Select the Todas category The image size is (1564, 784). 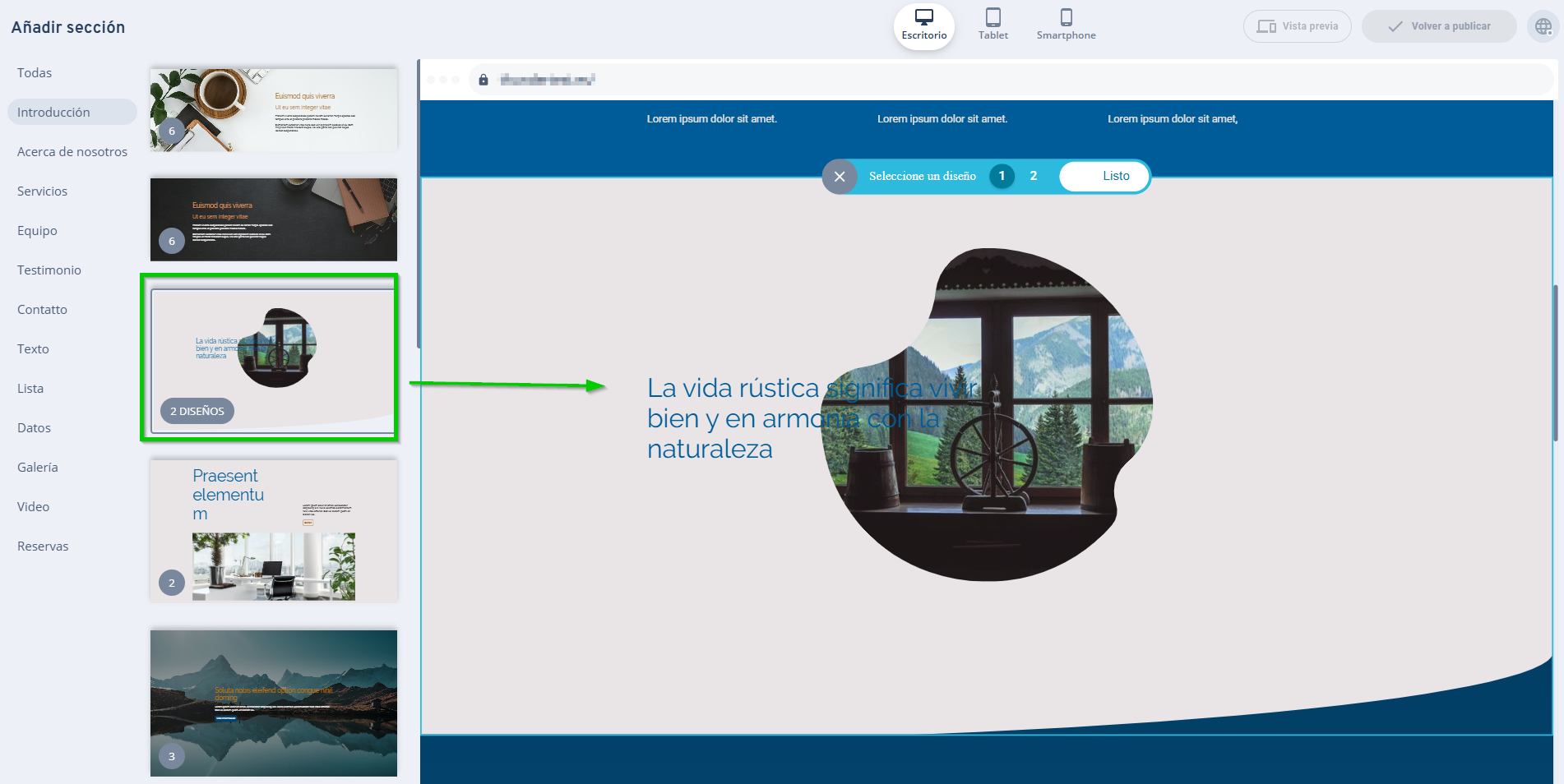coord(35,73)
